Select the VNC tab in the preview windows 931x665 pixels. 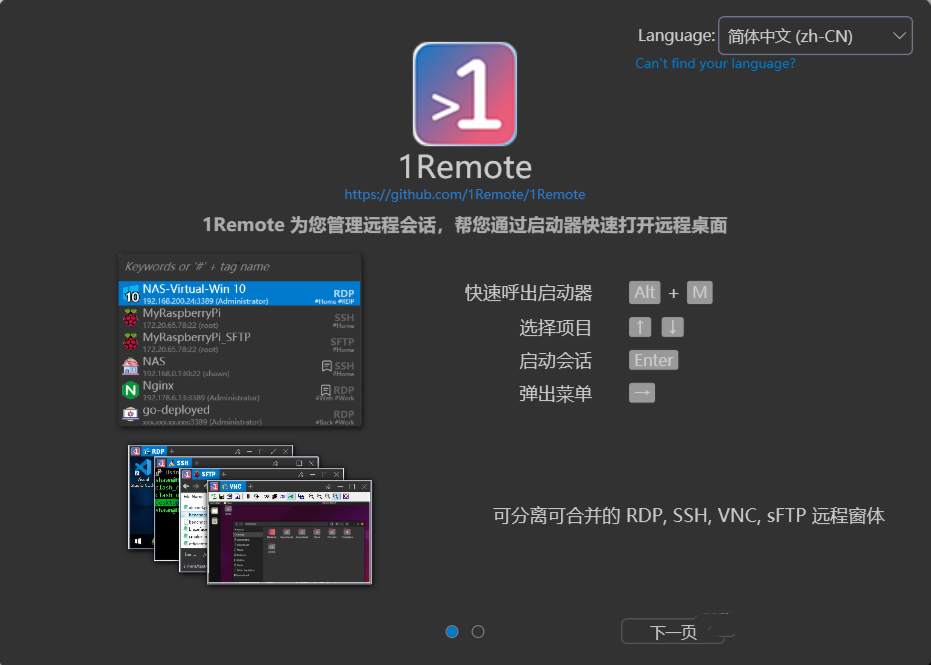(x=232, y=486)
